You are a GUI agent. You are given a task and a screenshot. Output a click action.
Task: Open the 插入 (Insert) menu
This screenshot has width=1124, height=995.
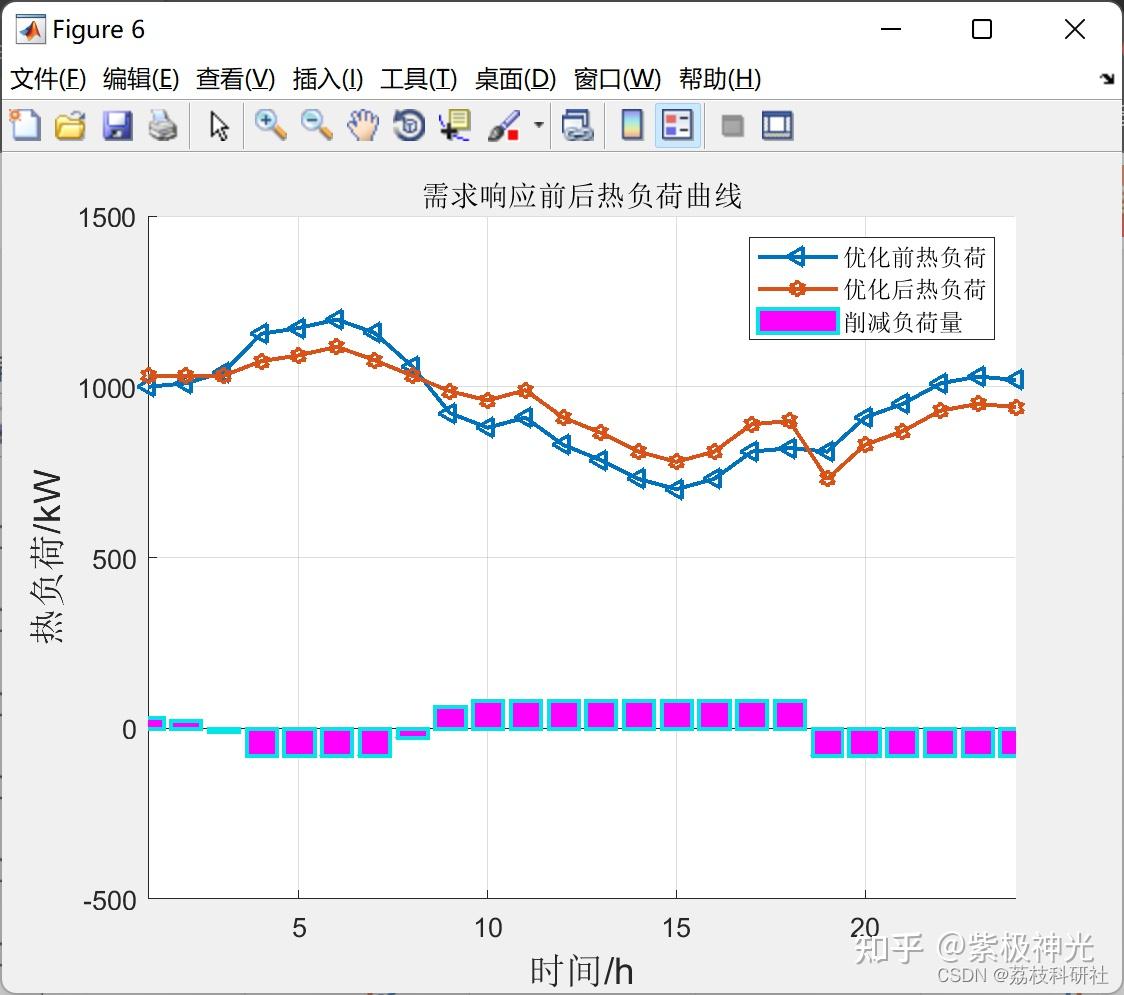pyautogui.click(x=327, y=79)
